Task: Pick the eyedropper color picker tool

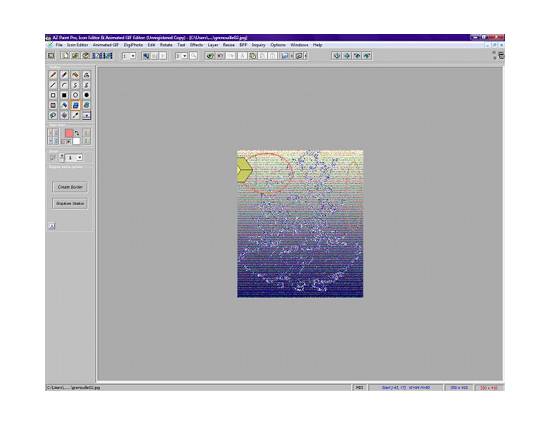Action: tap(75, 115)
